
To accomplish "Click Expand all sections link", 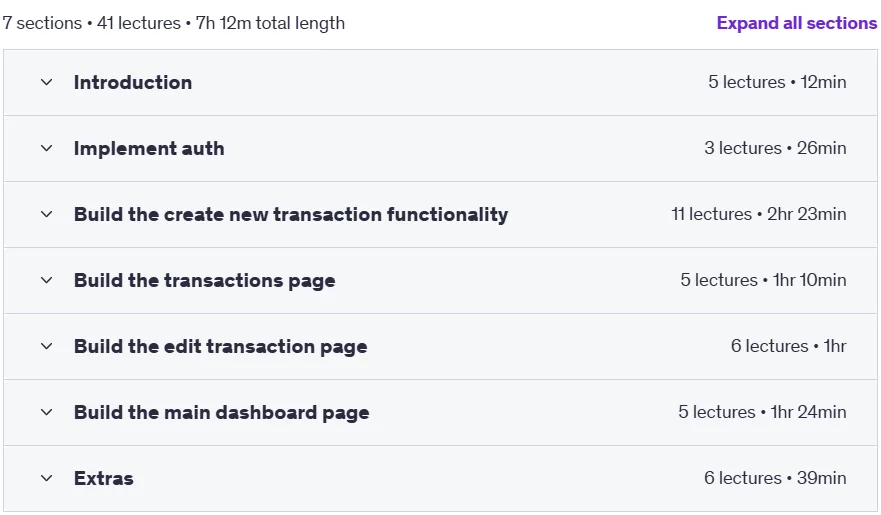I will pyautogui.click(x=797, y=23).
